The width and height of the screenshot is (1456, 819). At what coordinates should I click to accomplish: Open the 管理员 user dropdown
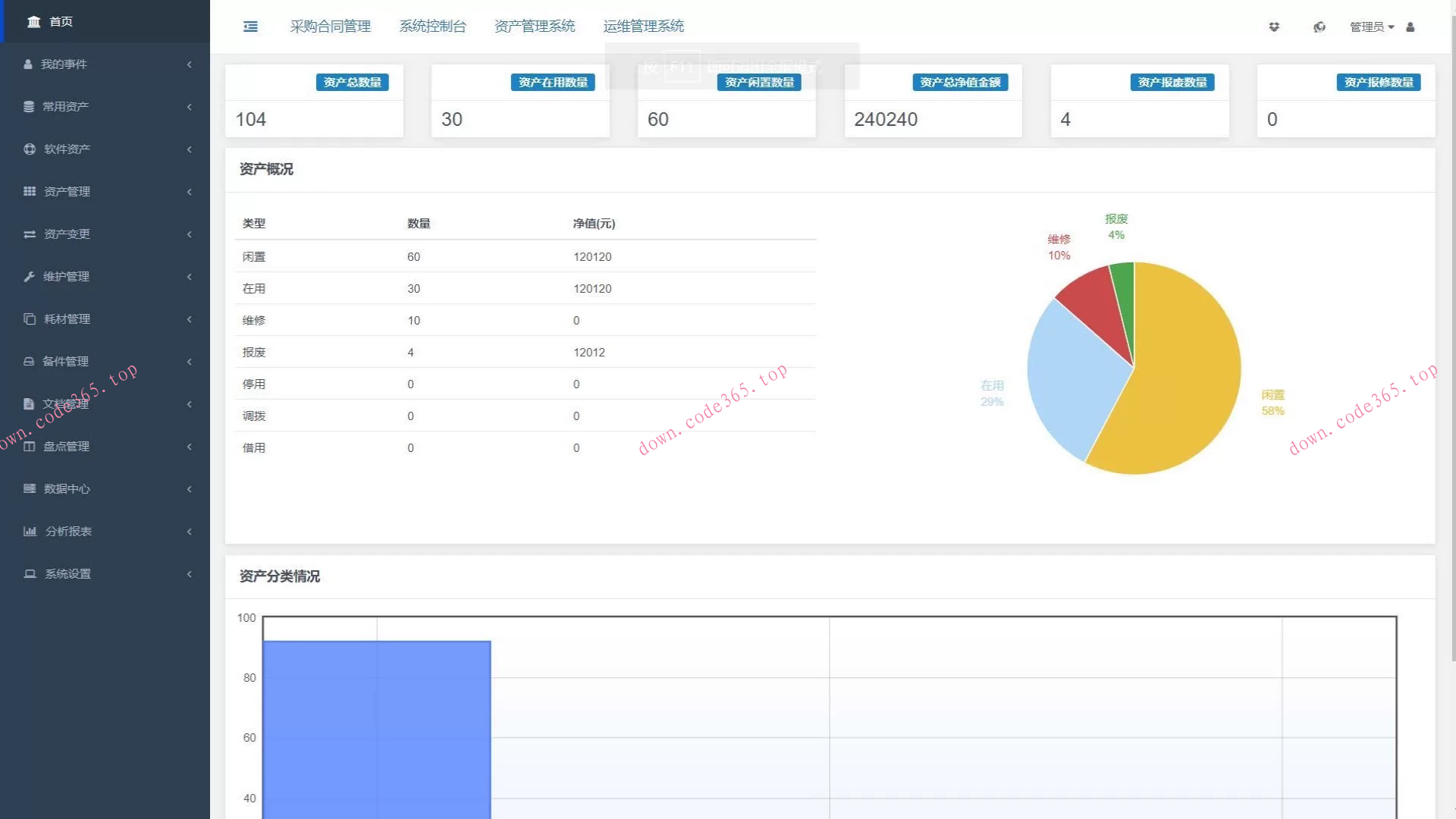click(1371, 27)
